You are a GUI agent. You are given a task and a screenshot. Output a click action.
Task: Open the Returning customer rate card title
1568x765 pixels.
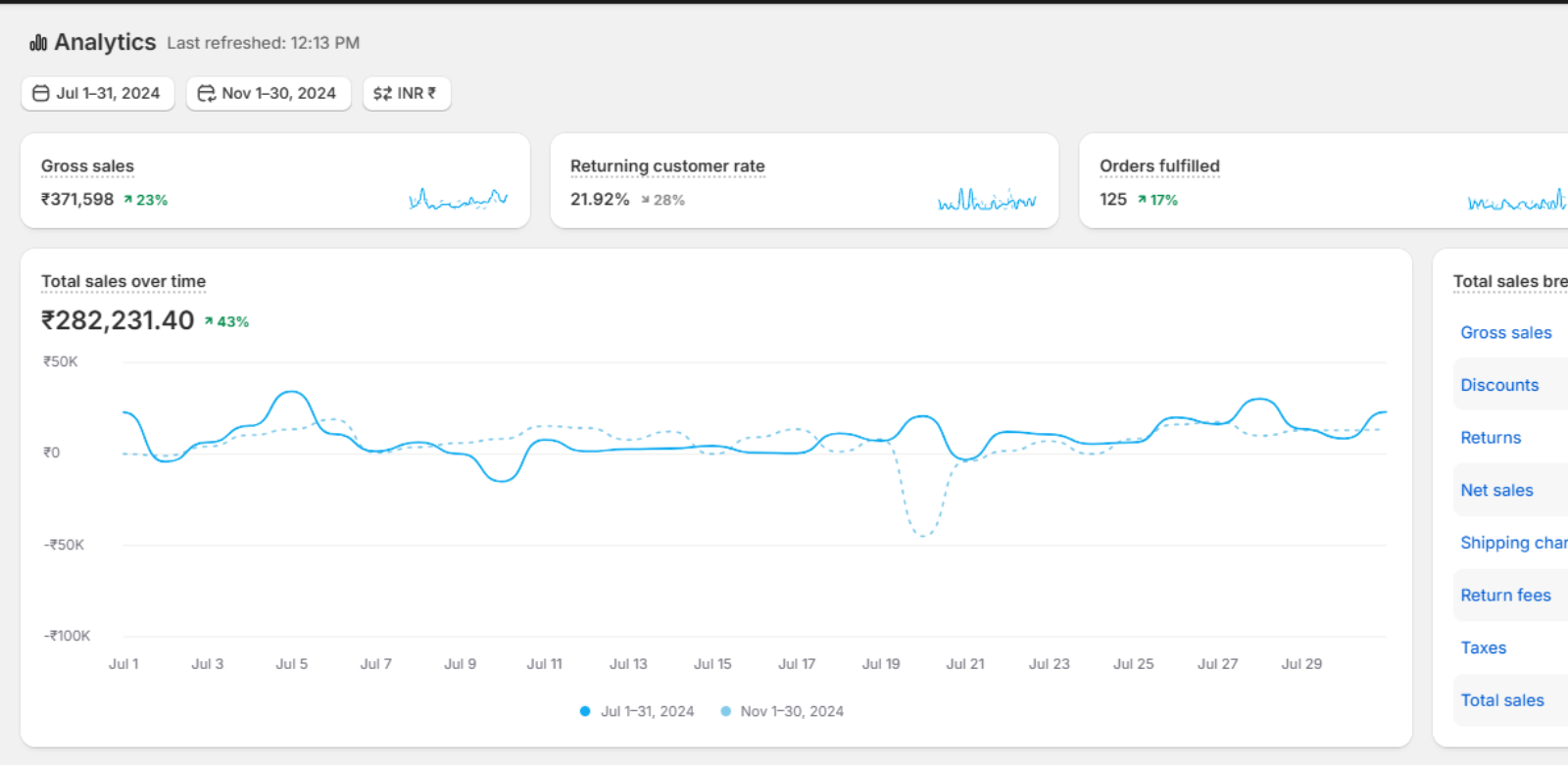[x=667, y=167]
